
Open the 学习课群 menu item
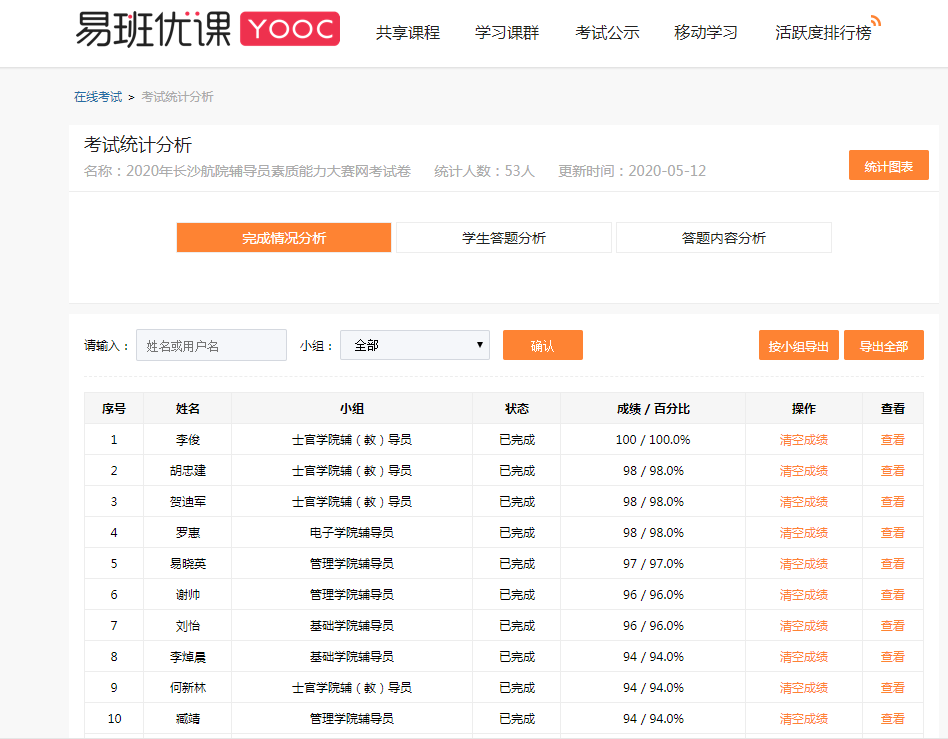point(507,33)
